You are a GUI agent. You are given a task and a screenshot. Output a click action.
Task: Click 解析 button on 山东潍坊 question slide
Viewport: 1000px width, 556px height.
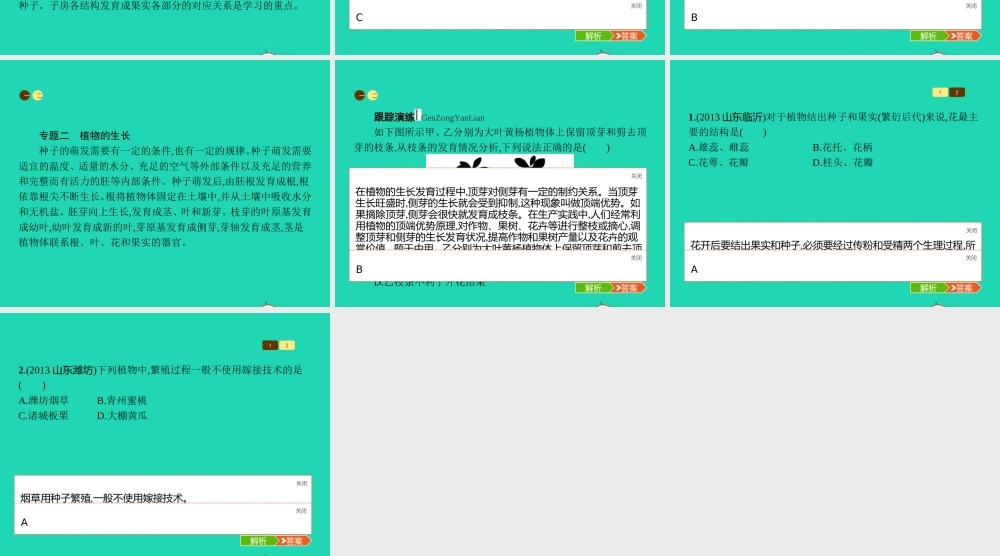tap(258, 541)
